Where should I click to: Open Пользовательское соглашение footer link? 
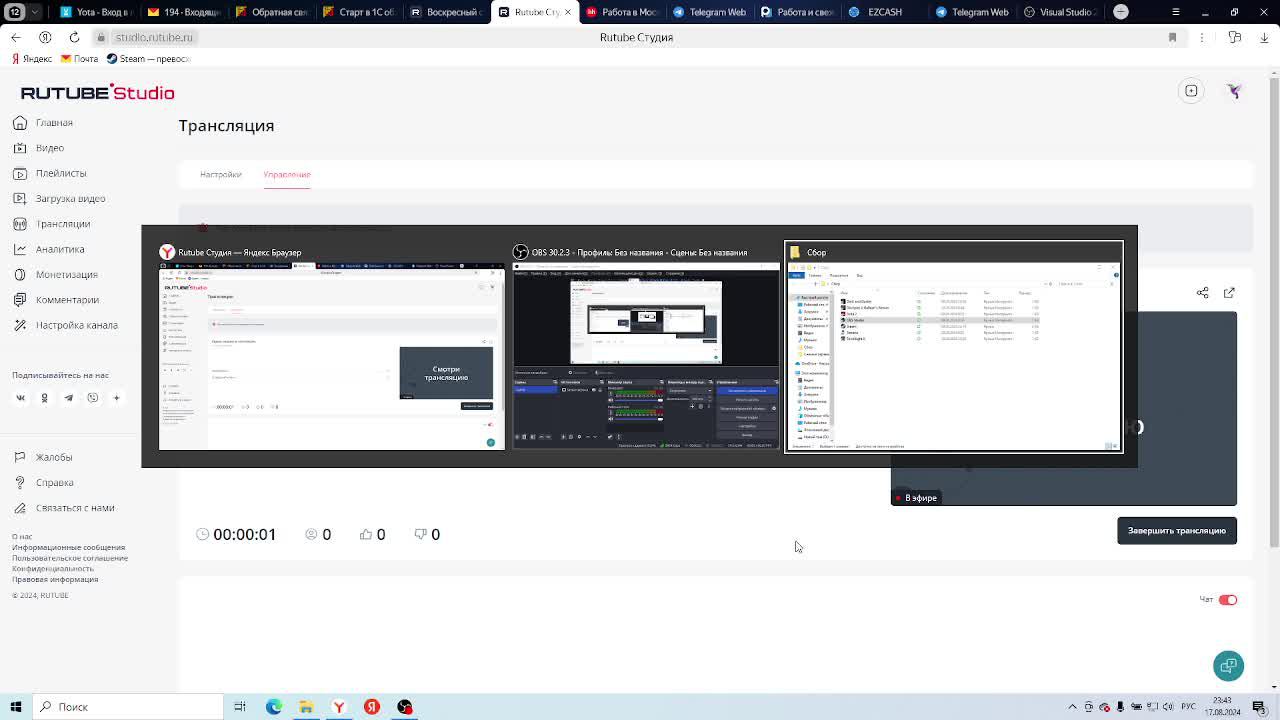coord(70,558)
